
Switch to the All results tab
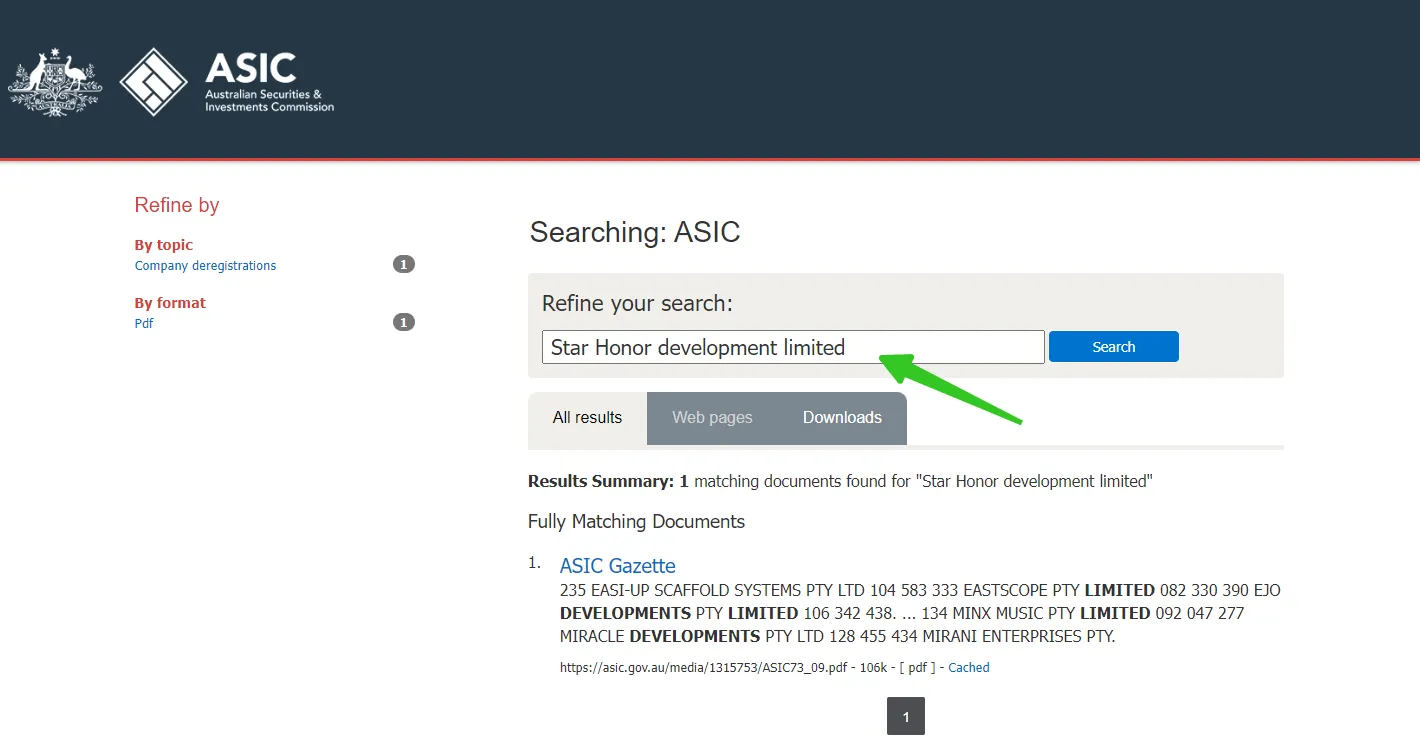tap(587, 418)
